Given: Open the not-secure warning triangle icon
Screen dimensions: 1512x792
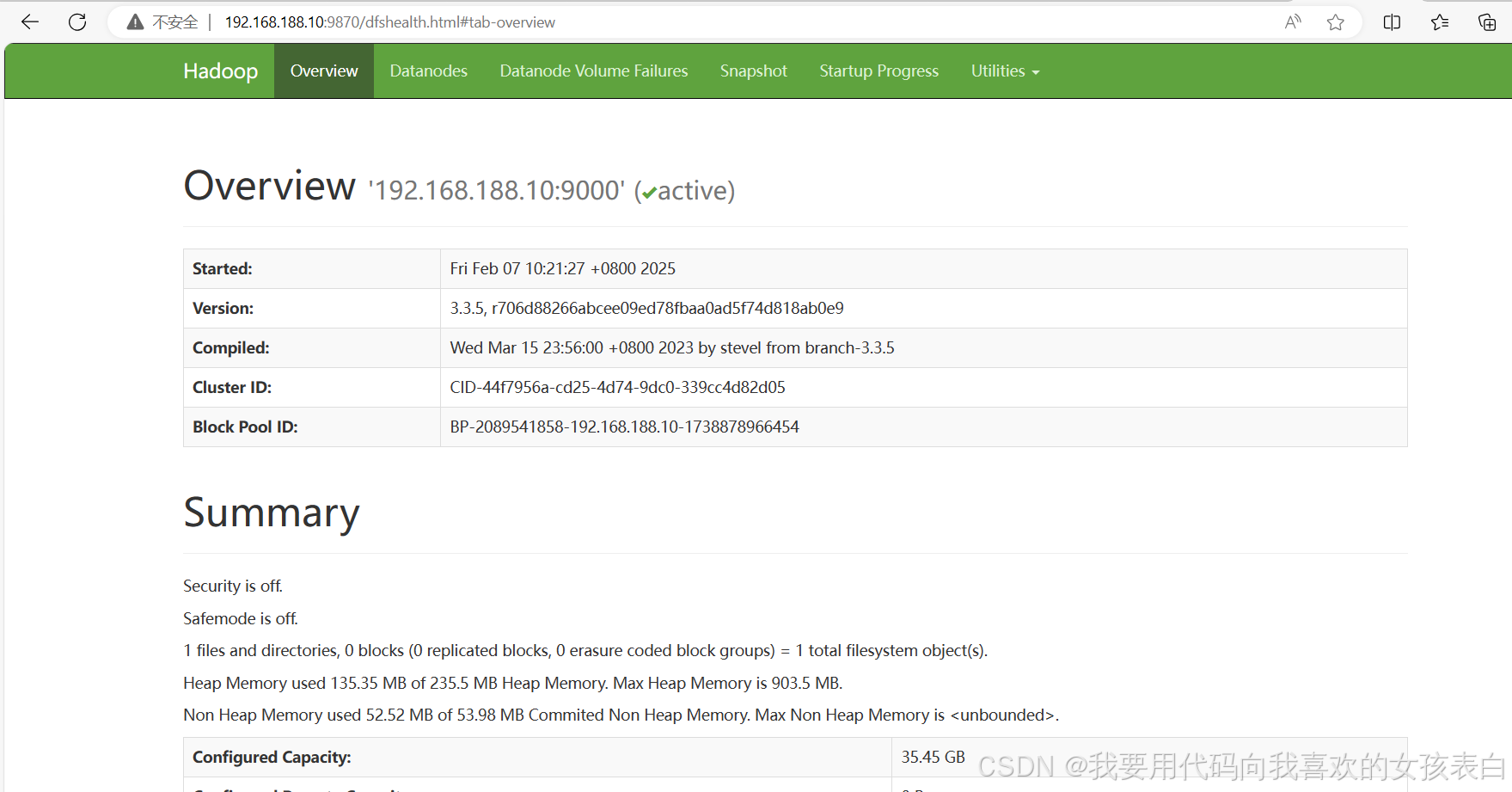Looking at the screenshot, I should coord(135,22).
